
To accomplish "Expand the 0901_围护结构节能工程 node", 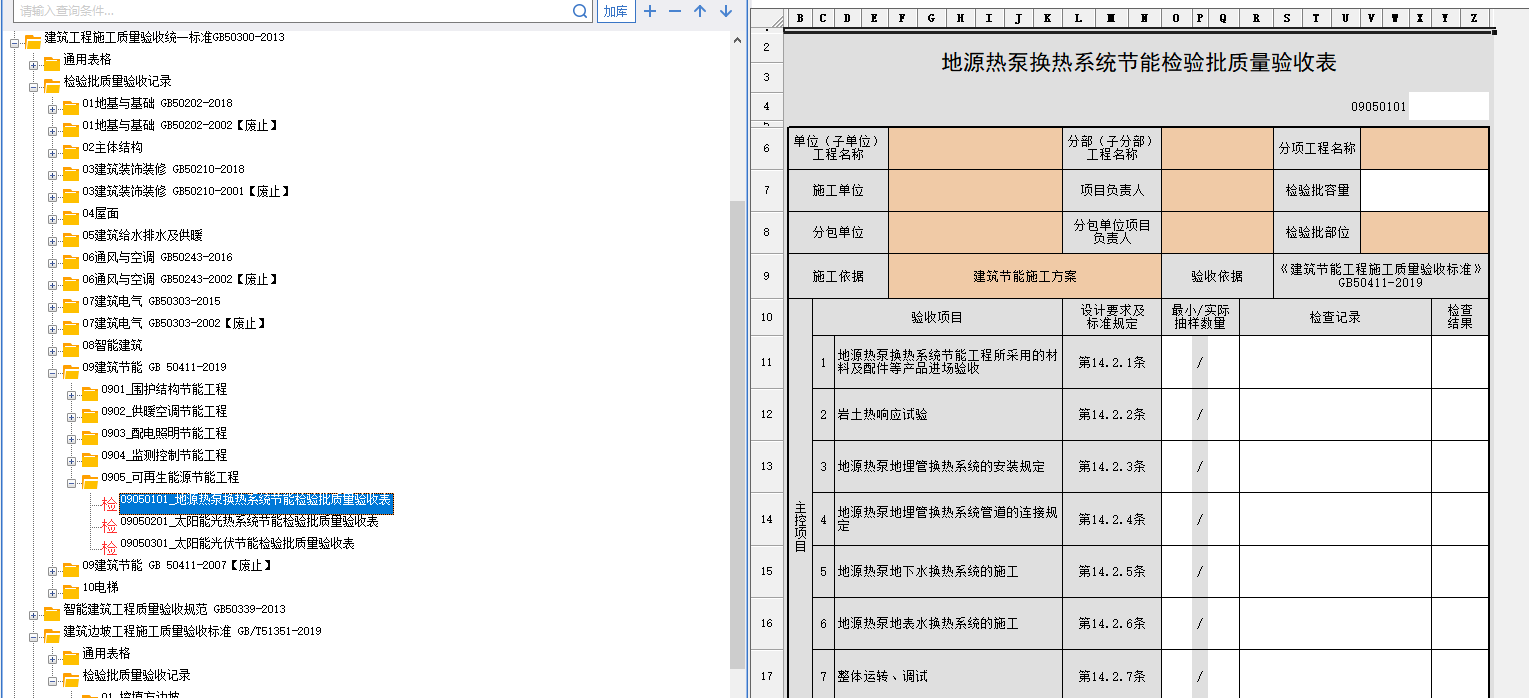I will pyautogui.click(x=72, y=391).
